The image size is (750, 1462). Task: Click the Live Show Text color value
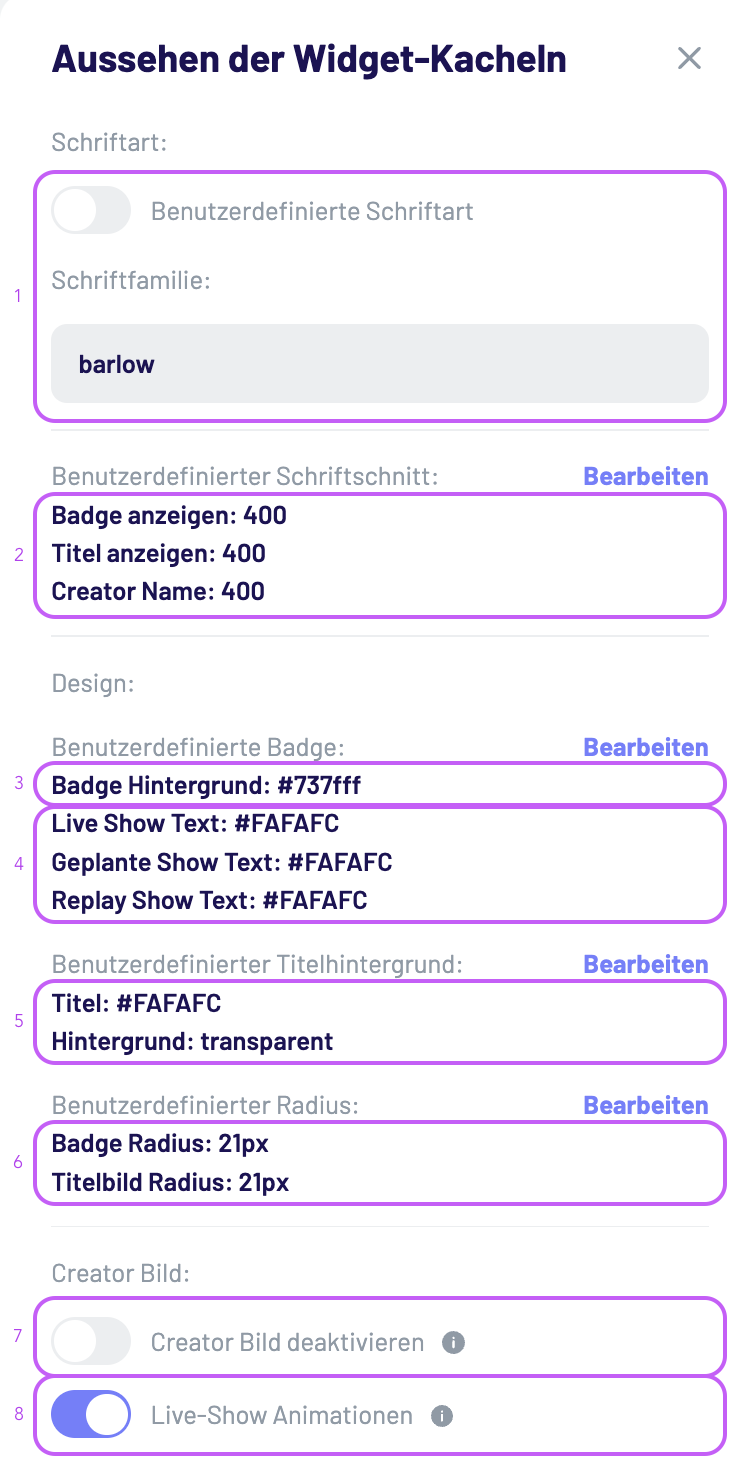click(195, 824)
